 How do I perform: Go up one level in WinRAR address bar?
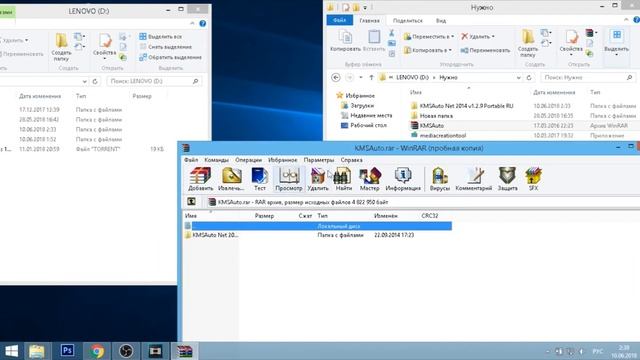191,202
